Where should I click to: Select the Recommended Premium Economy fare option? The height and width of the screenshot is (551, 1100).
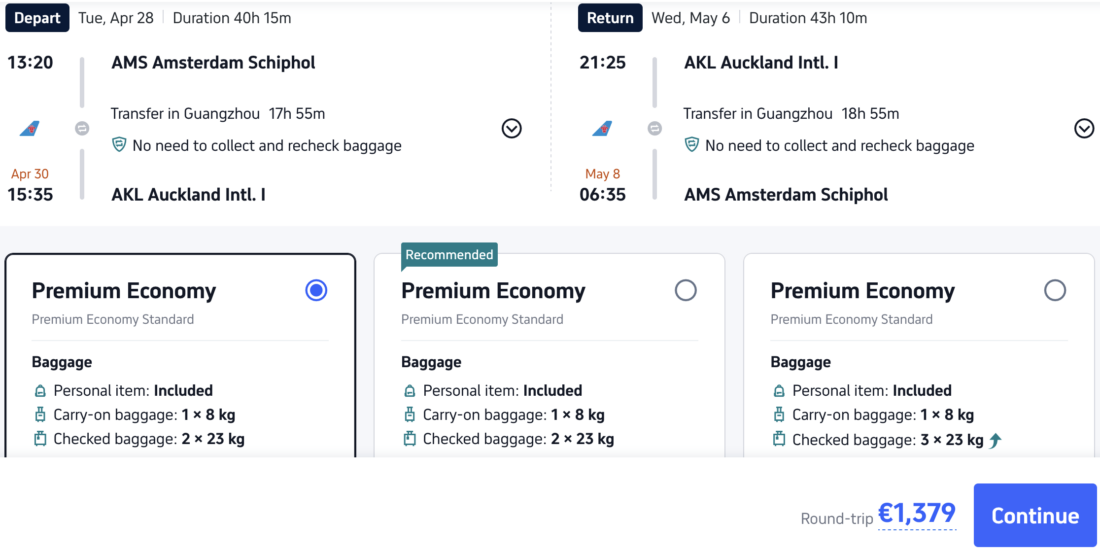click(x=685, y=290)
